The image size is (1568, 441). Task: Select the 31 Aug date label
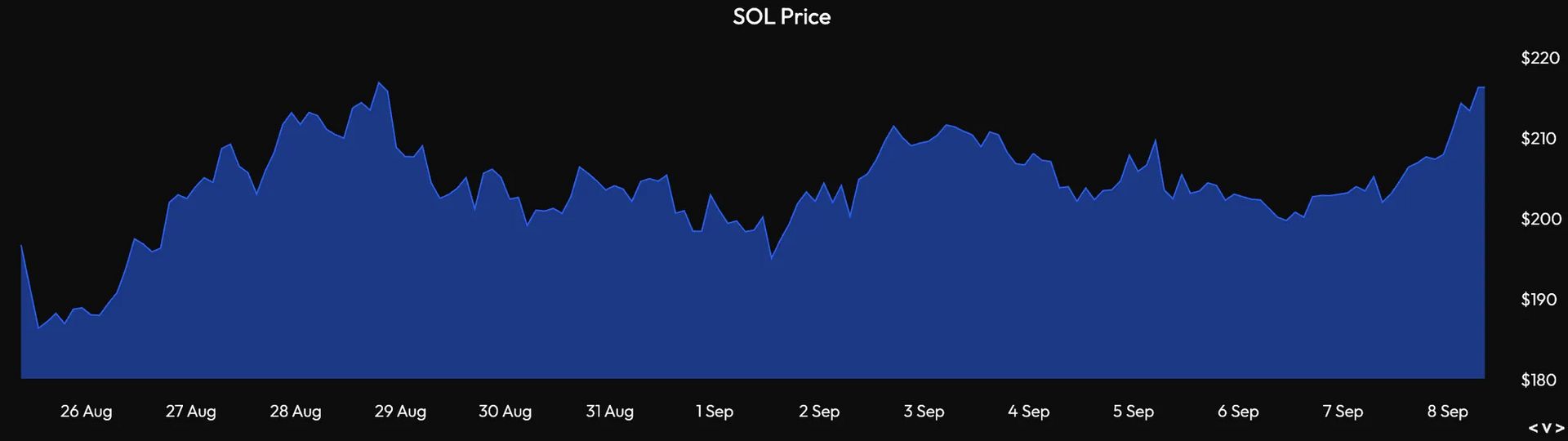tap(609, 412)
